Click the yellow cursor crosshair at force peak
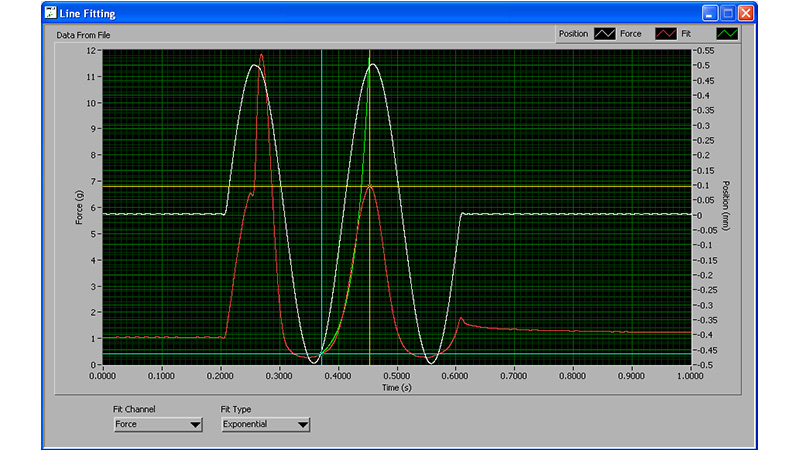Viewport: 800px width, 450px height. pyautogui.click(x=369, y=187)
